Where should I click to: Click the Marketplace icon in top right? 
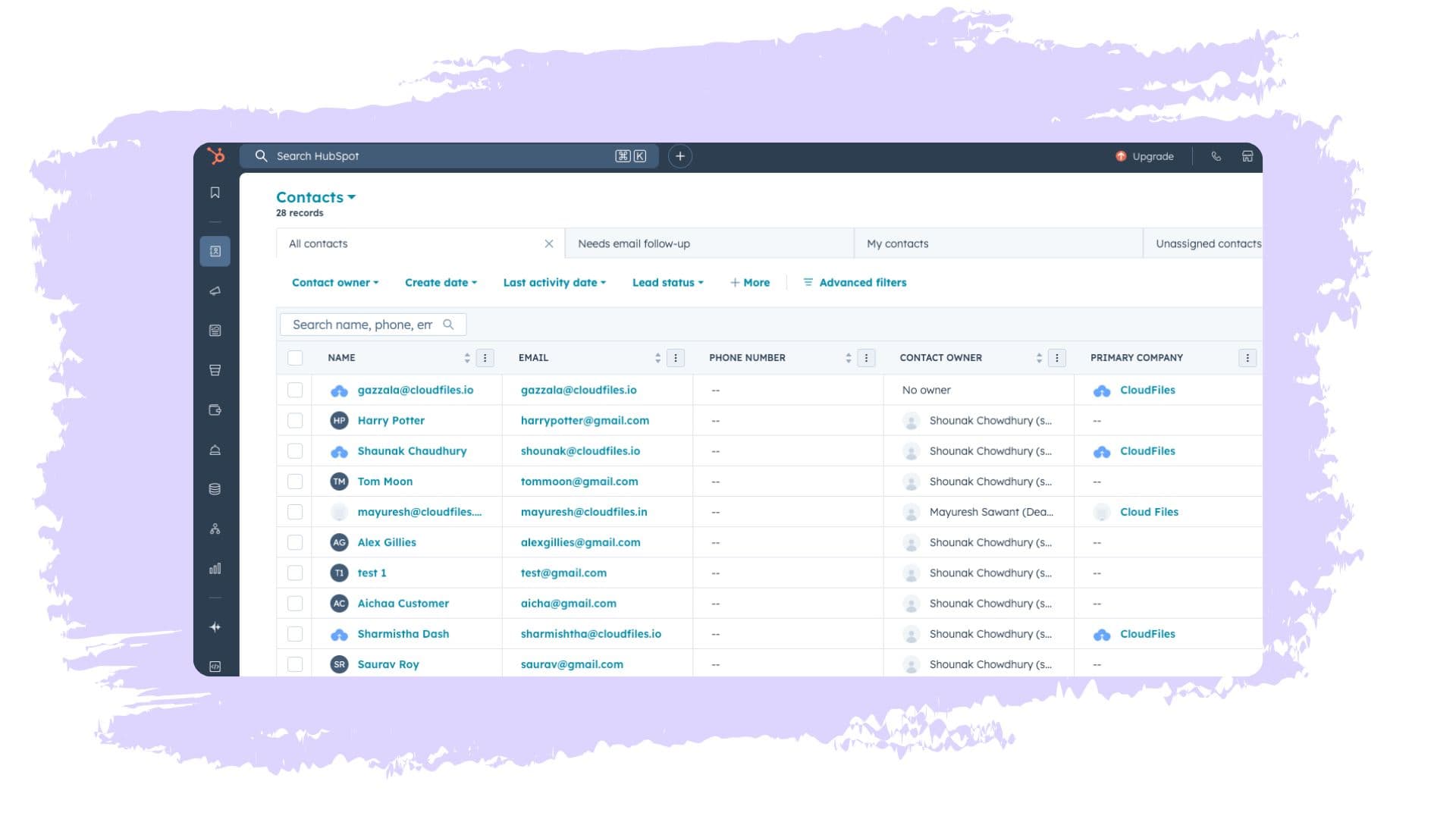(1247, 155)
